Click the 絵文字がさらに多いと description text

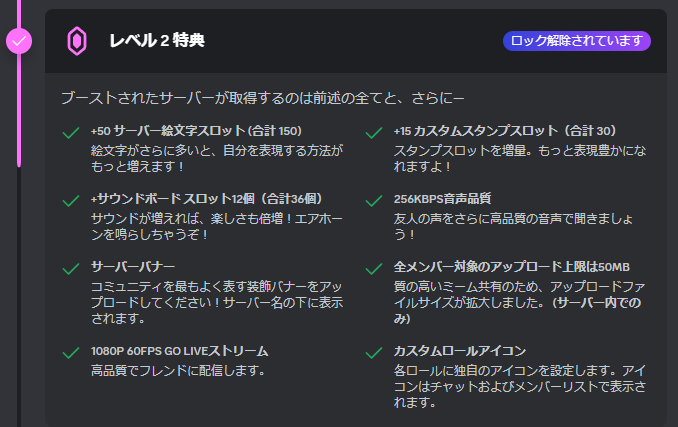(x=217, y=158)
